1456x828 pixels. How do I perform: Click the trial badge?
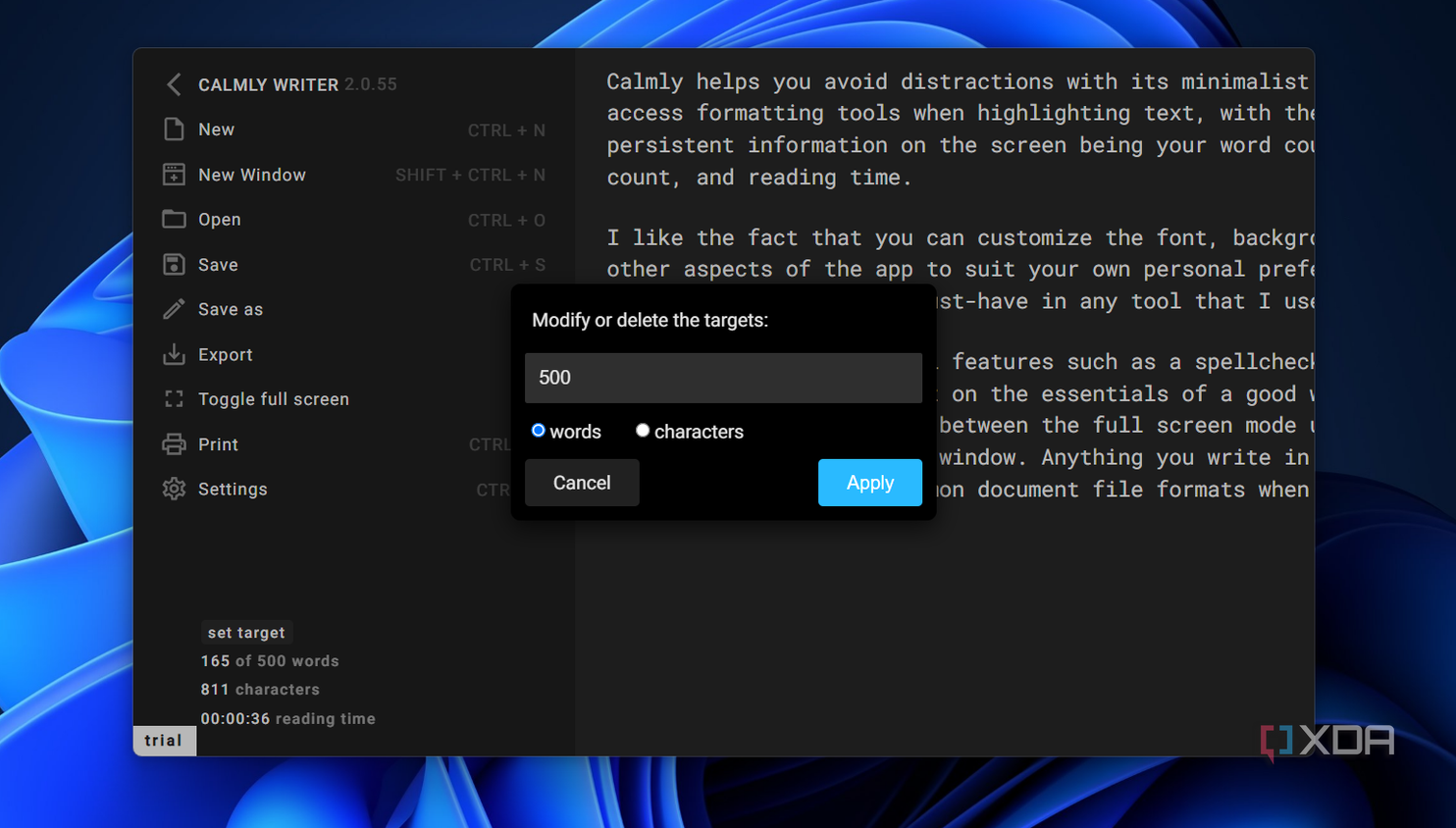[164, 741]
